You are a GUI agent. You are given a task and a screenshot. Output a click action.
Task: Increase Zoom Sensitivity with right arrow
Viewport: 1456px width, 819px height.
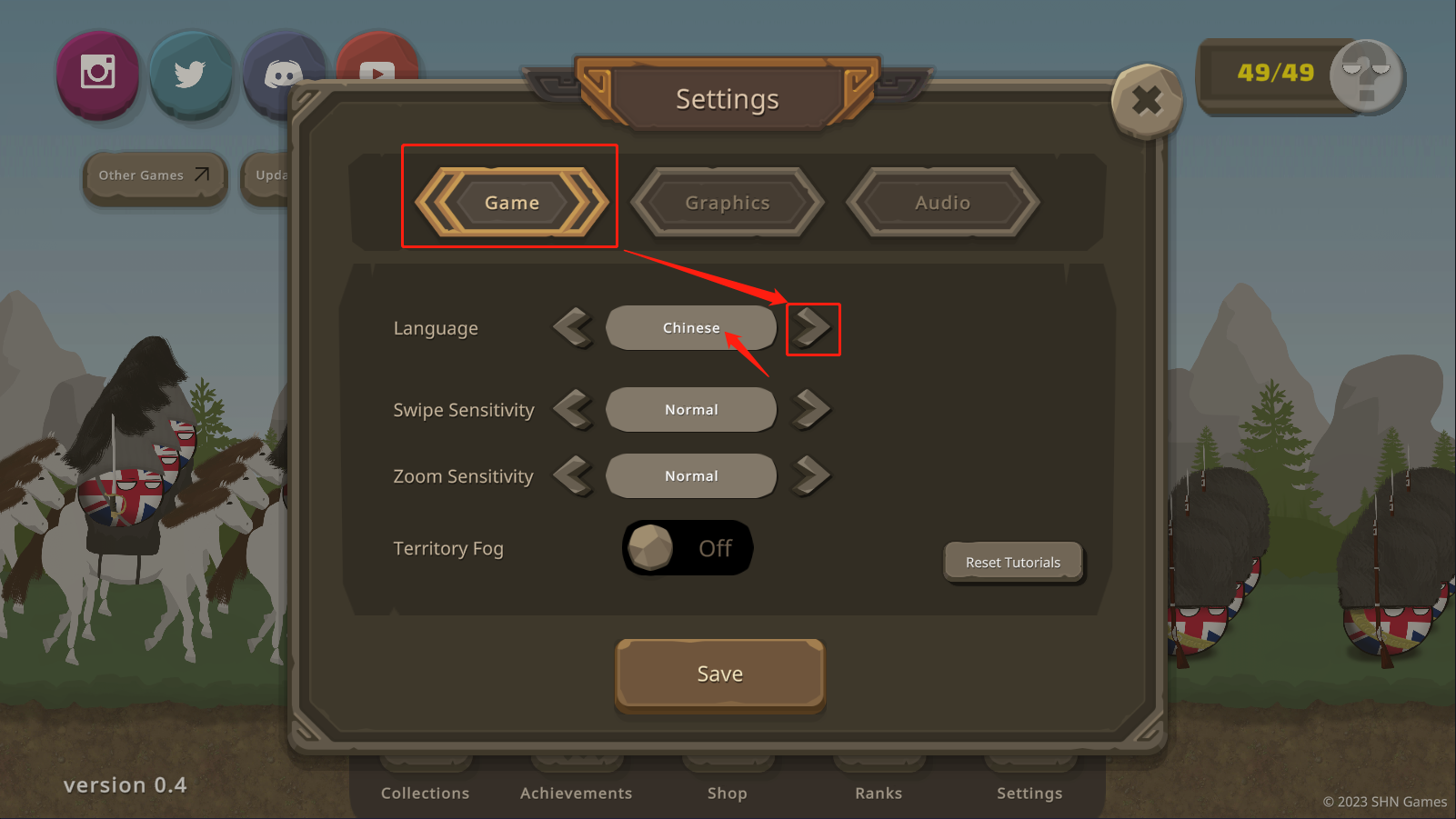point(812,475)
